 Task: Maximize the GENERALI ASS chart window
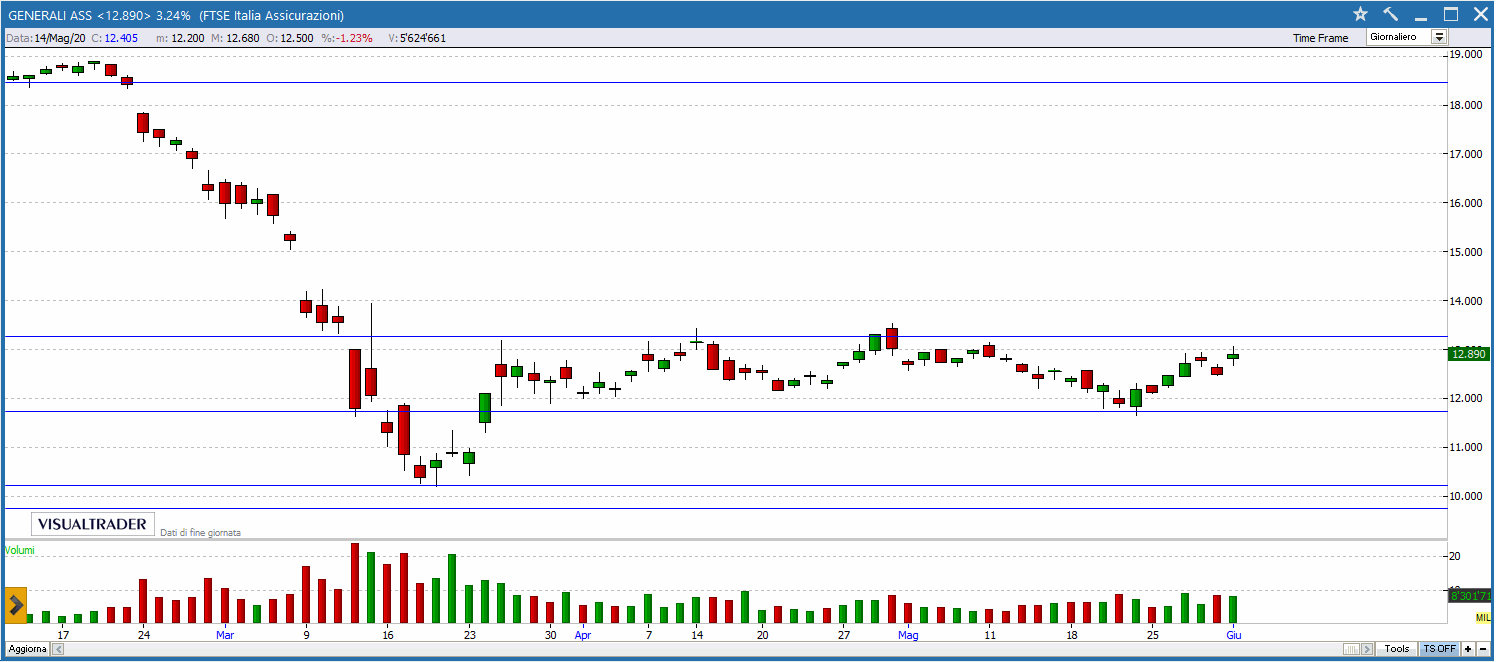point(1451,14)
